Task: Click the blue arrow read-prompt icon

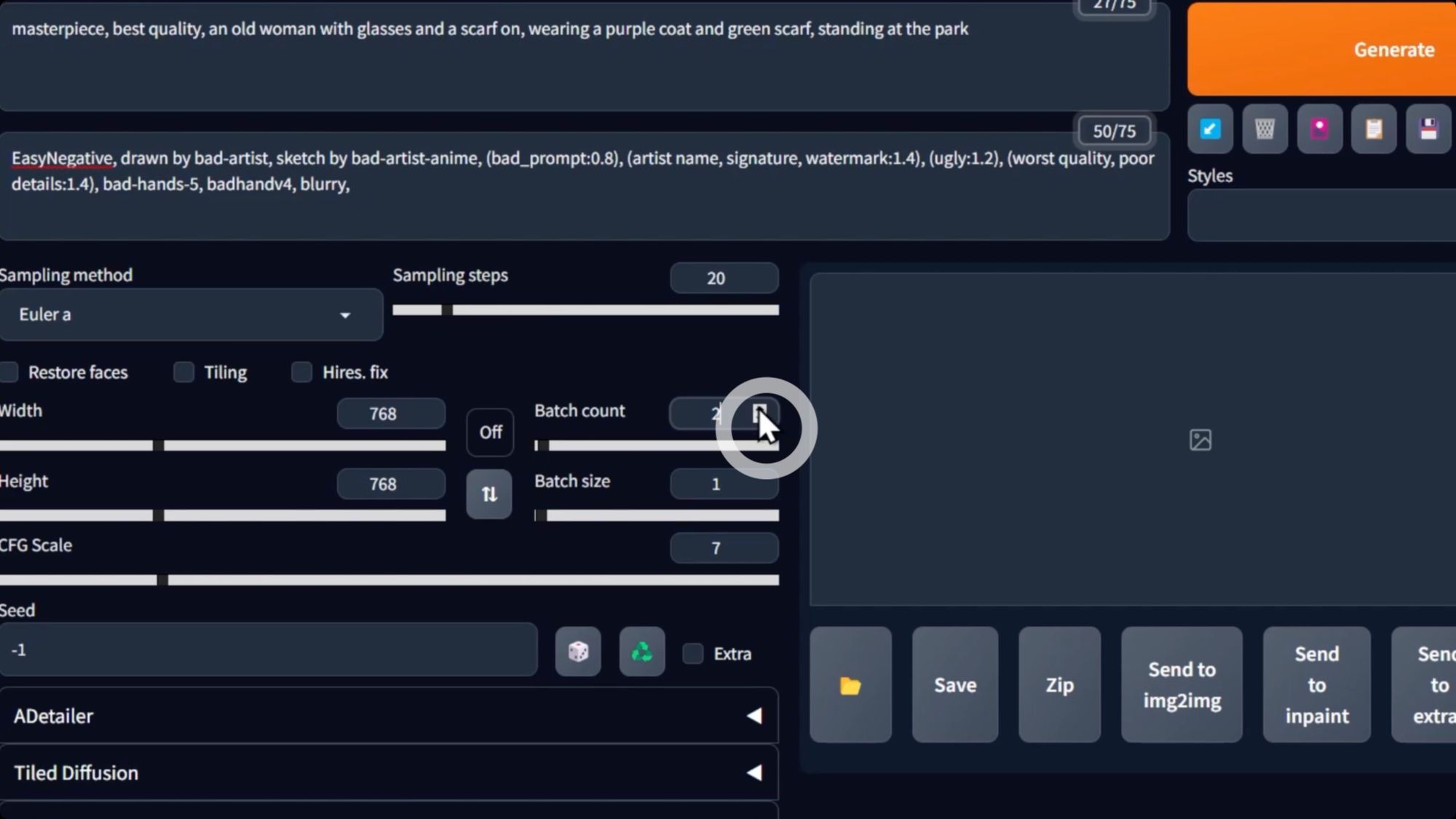Action: click(1210, 130)
